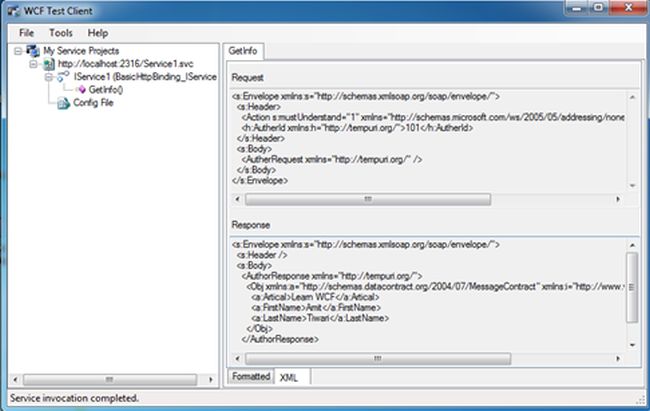Open the Tools menu
This screenshot has width=650, height=411.
(61, 33)
